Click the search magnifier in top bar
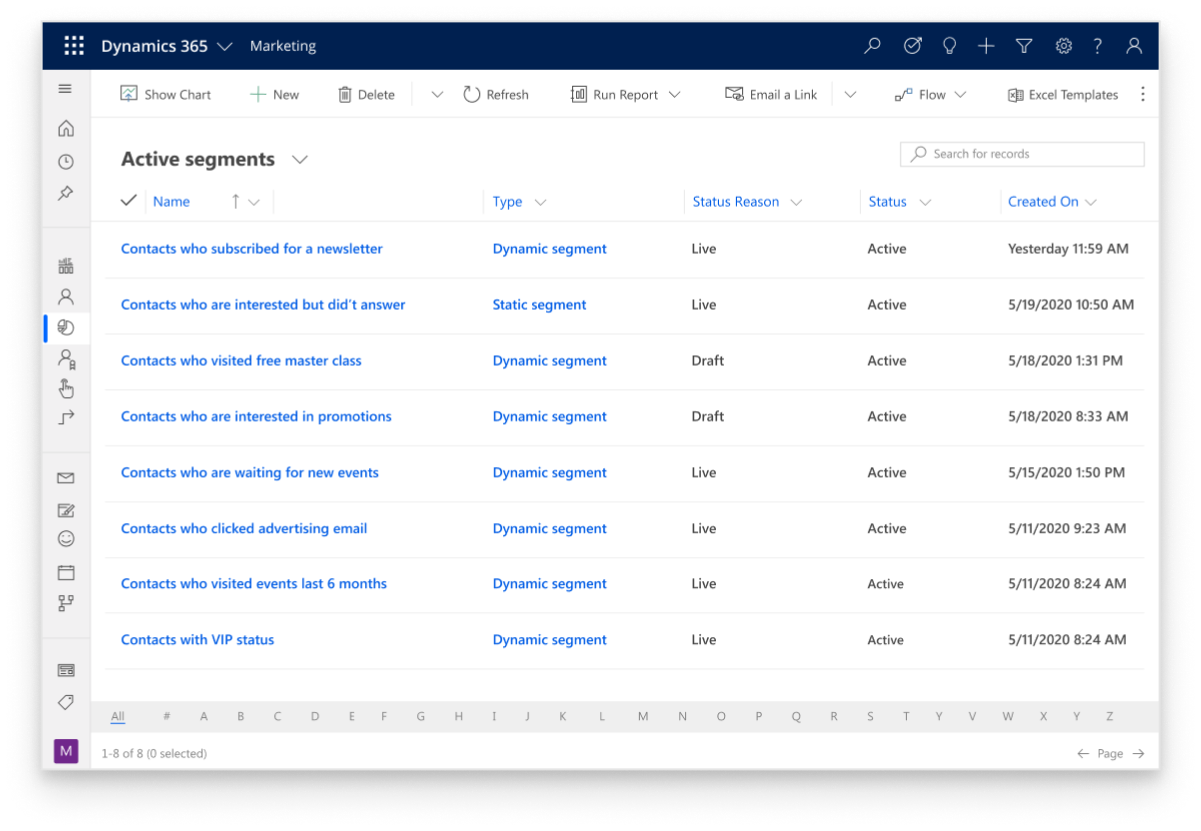The image size is (1201, 831). tap(872, 46)
